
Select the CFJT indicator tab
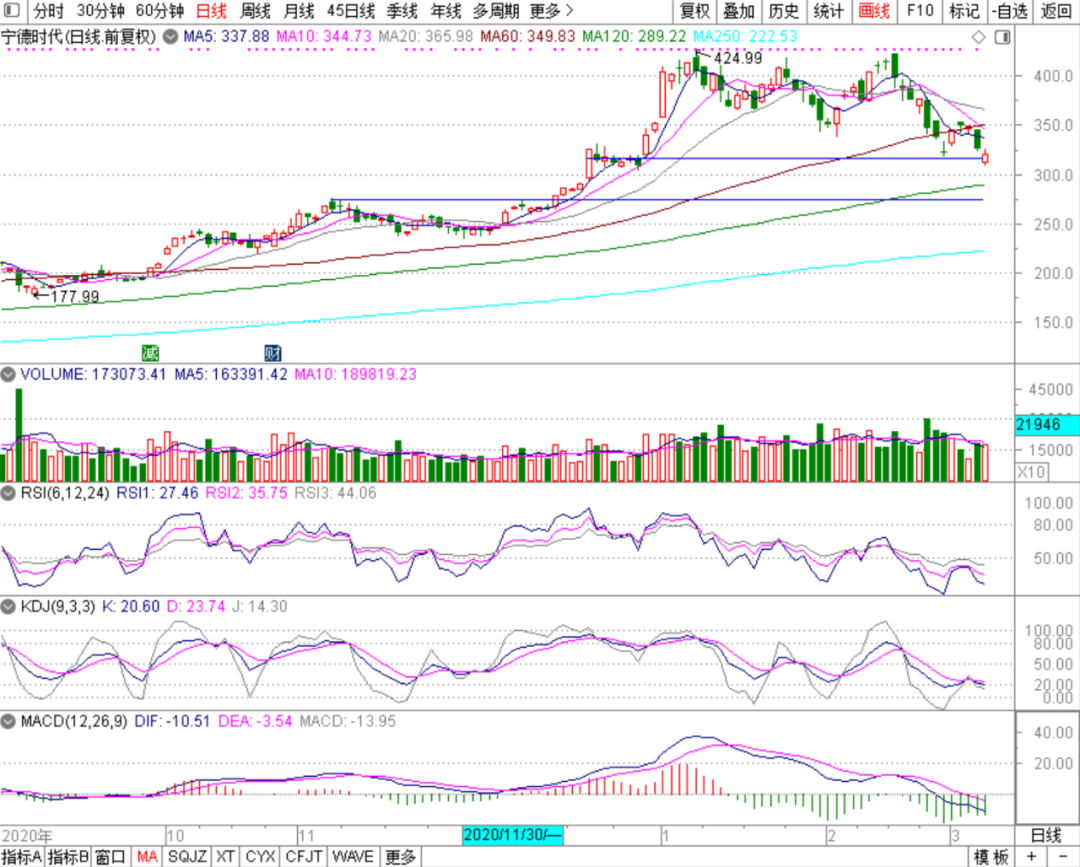click(x=304, y=857)
